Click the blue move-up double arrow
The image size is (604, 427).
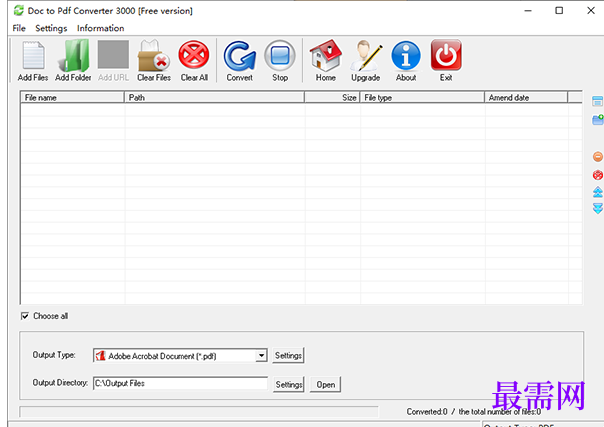pyautogui.click(x=598, y=192)
